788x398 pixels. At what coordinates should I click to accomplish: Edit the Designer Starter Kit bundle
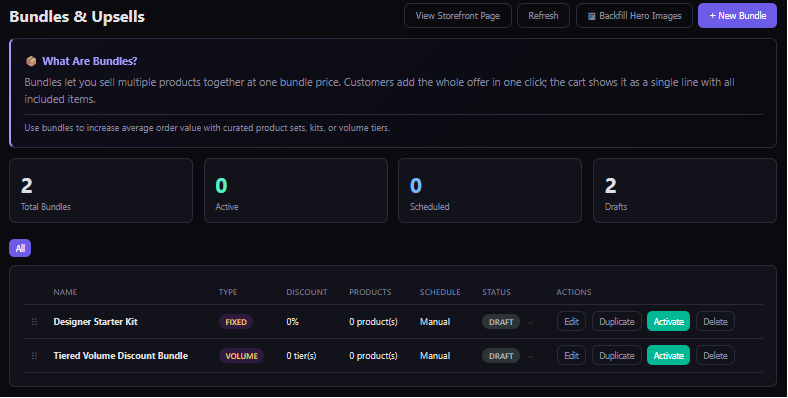pyautogui.click(x=571, y=322)
